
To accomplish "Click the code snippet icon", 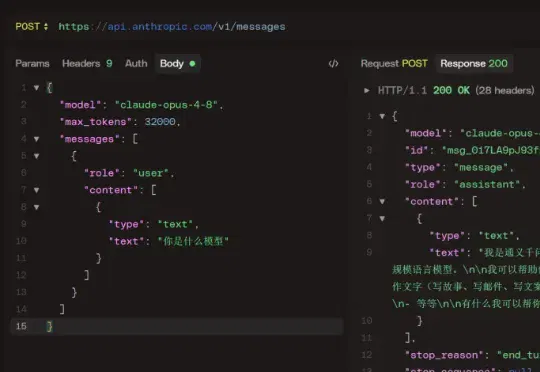I will [x=333, y=63].
